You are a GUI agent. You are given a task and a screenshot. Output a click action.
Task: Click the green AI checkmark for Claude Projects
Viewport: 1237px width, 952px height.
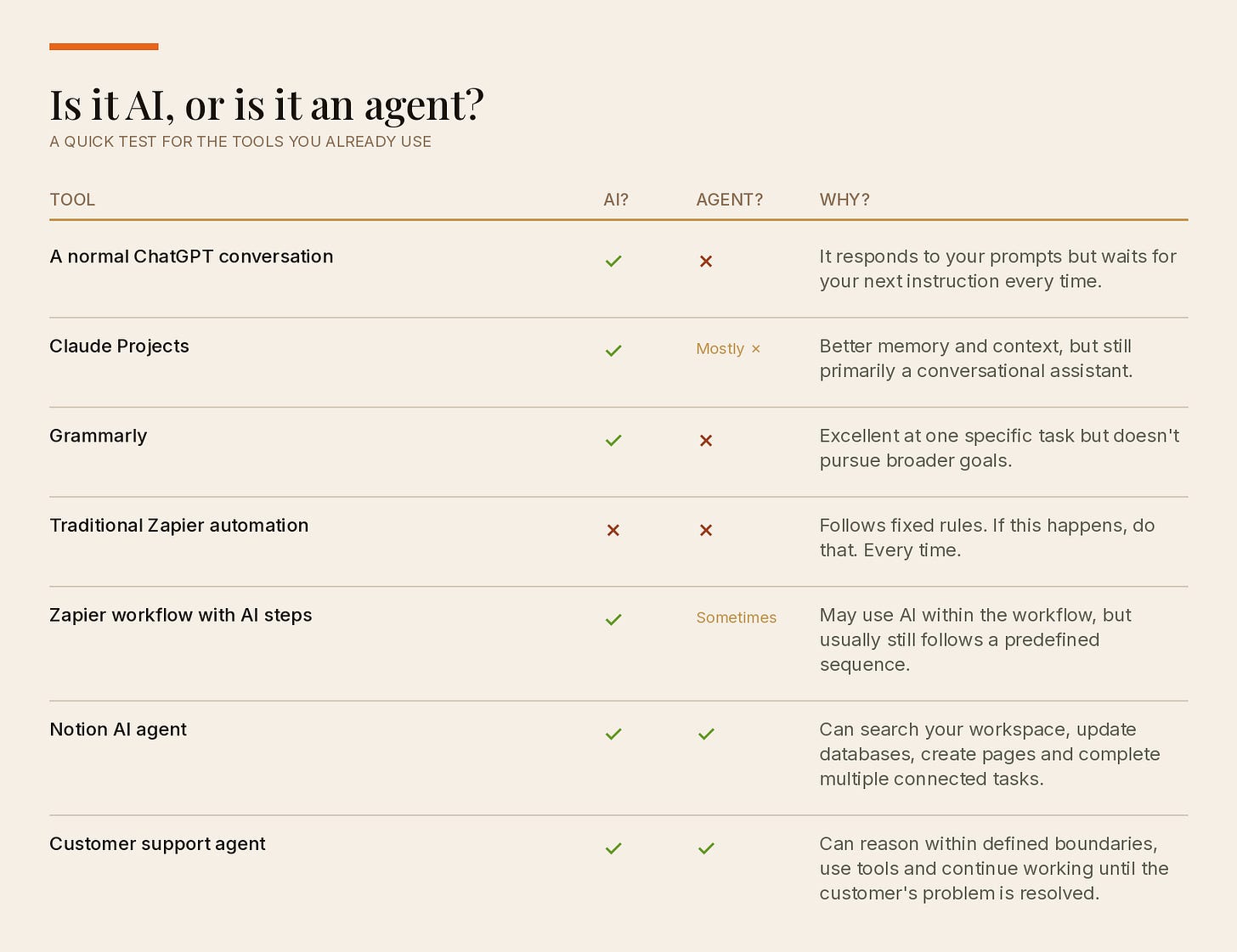tap(613, 351)
